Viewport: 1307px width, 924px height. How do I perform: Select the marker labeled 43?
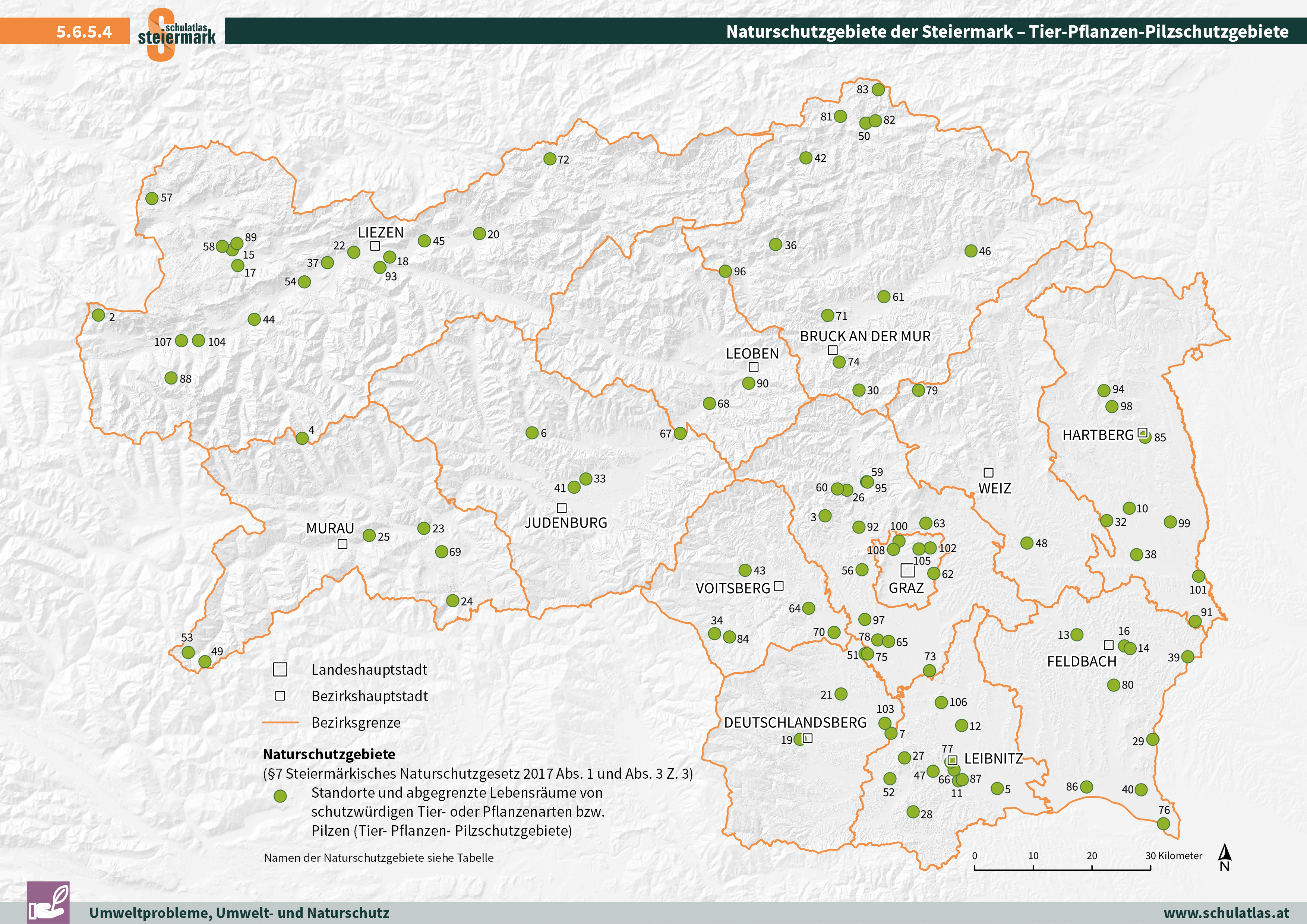745,570
